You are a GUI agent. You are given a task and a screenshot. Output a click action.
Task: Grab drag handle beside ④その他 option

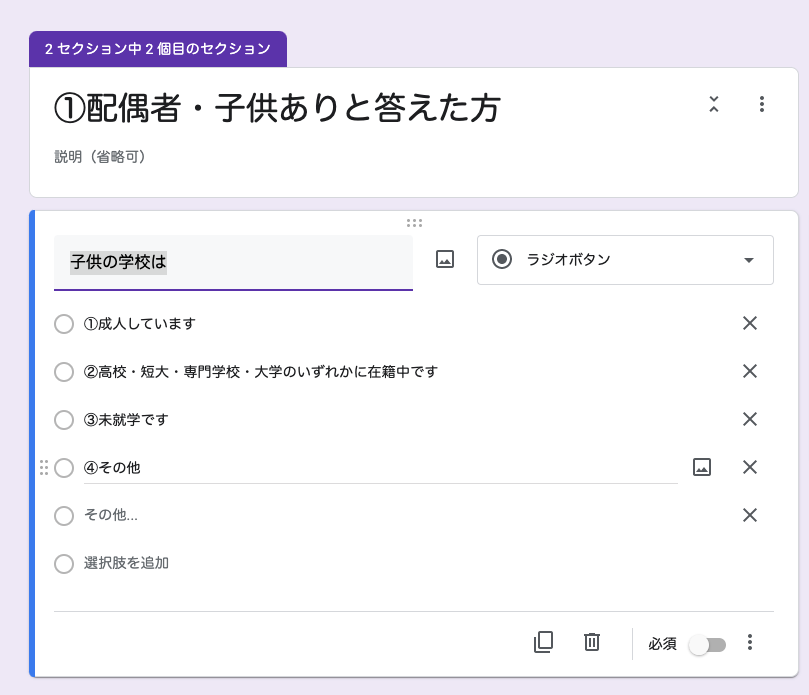44,467
